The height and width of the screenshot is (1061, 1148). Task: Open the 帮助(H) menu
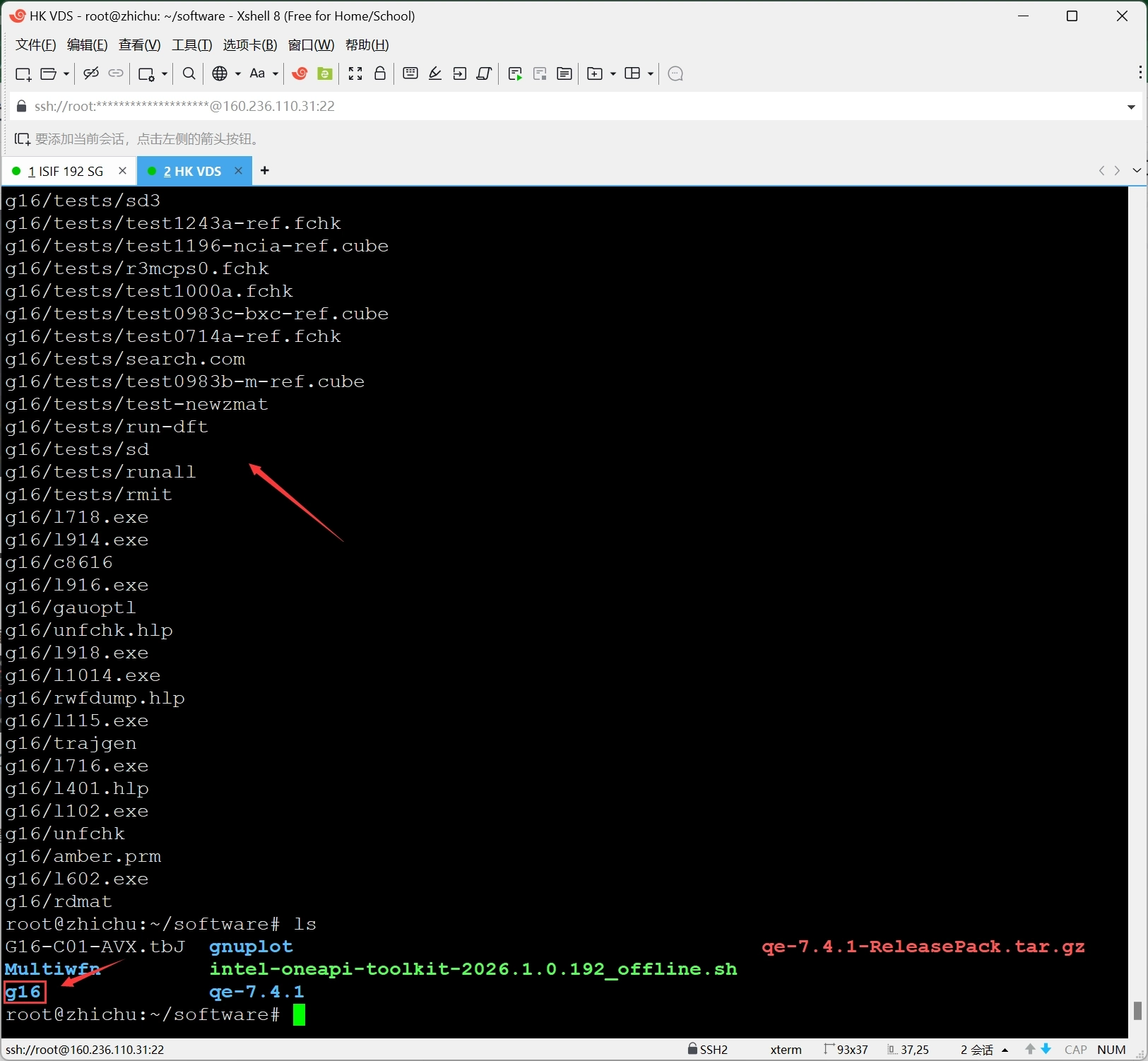coord(367,45)
